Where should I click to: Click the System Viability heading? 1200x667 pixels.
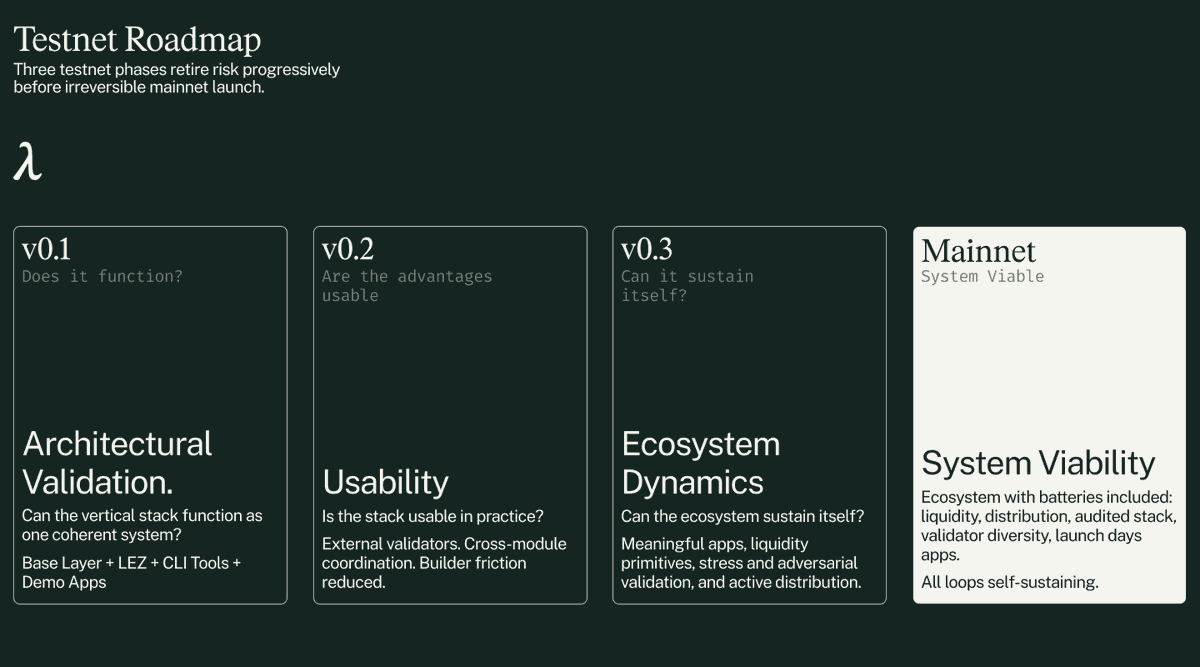pos(1038,463)
